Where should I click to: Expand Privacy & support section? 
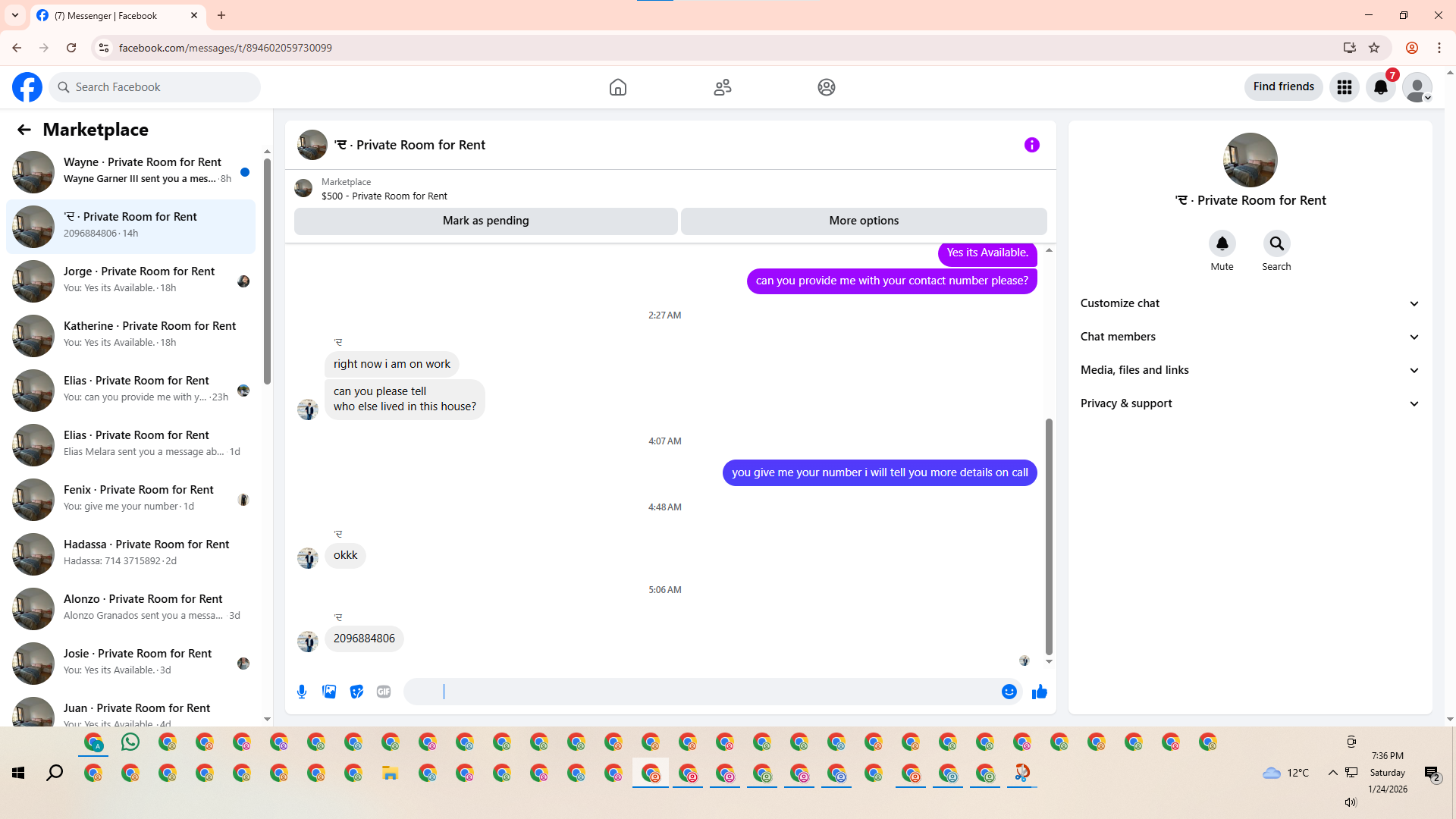(x=1249, y=403)
